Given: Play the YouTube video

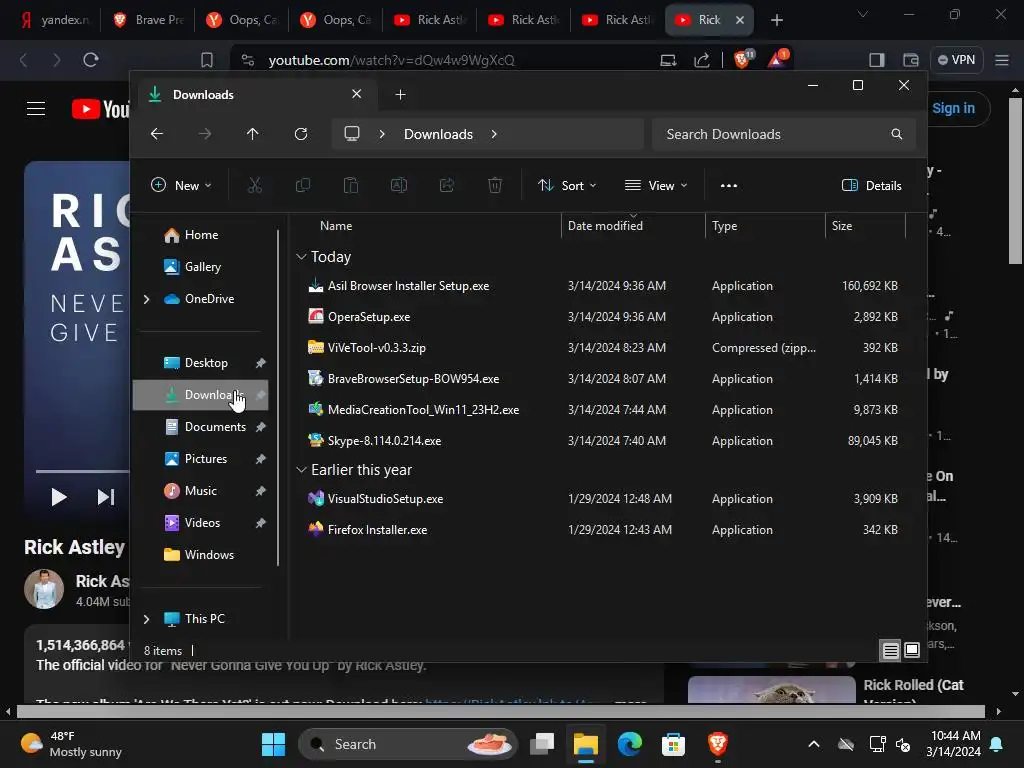Looking at the screenshot, I should 59,497.
